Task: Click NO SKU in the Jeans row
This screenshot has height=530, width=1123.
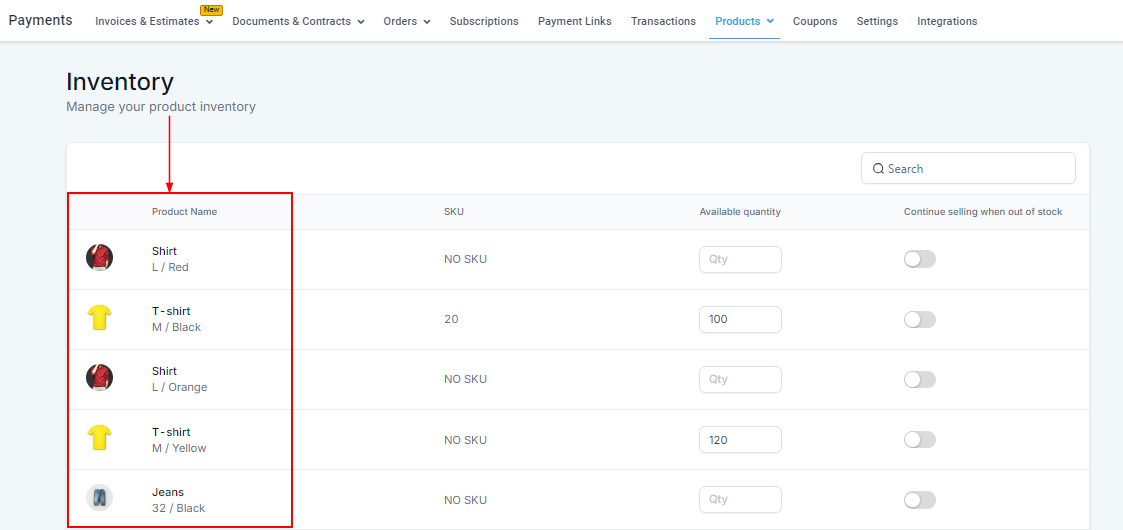Action: click(466, 500)
